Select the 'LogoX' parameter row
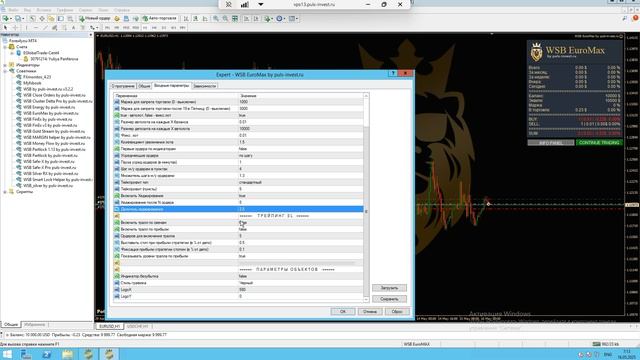 pos(238,289)
